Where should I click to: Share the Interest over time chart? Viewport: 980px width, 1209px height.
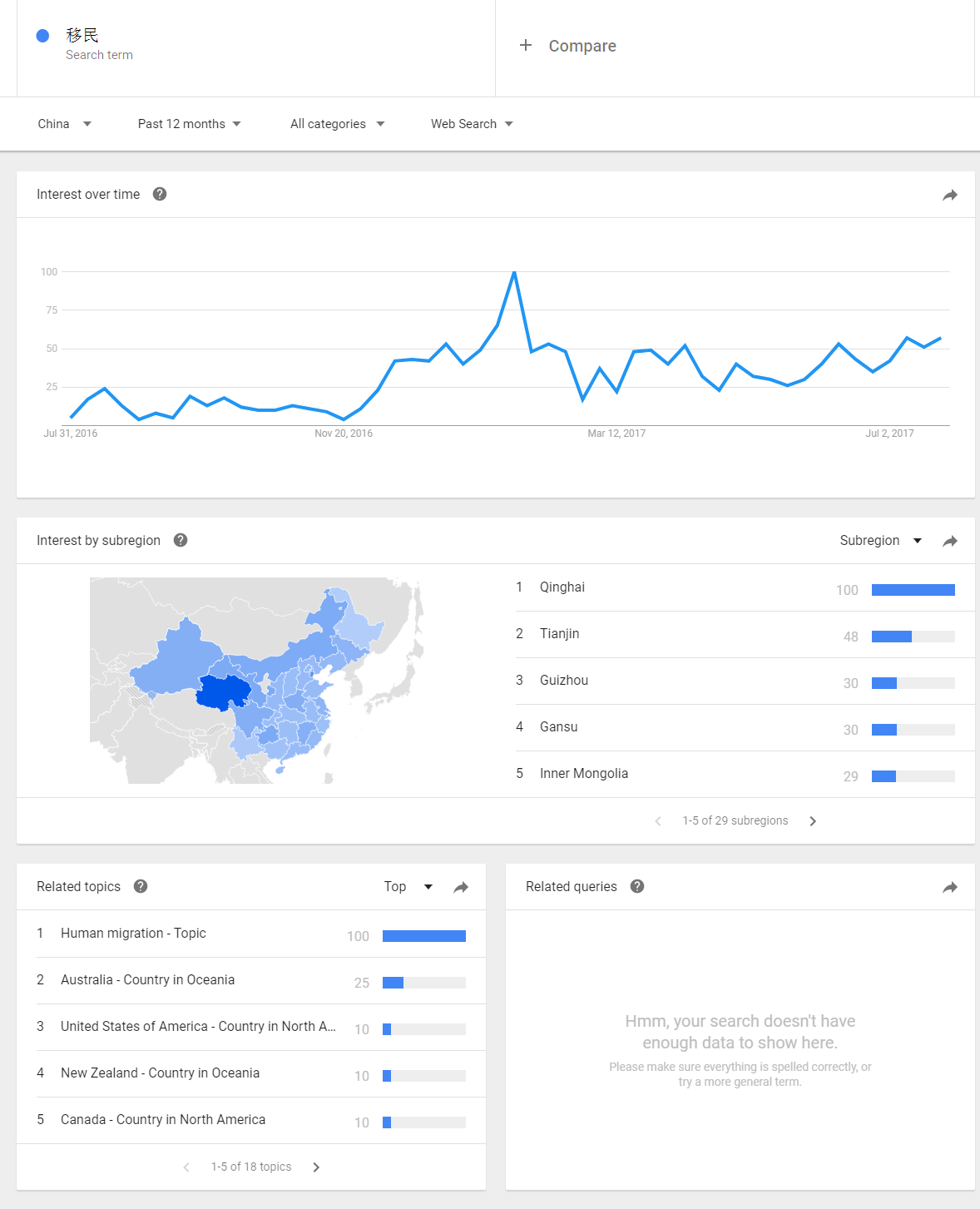click(x=950, y=195)
